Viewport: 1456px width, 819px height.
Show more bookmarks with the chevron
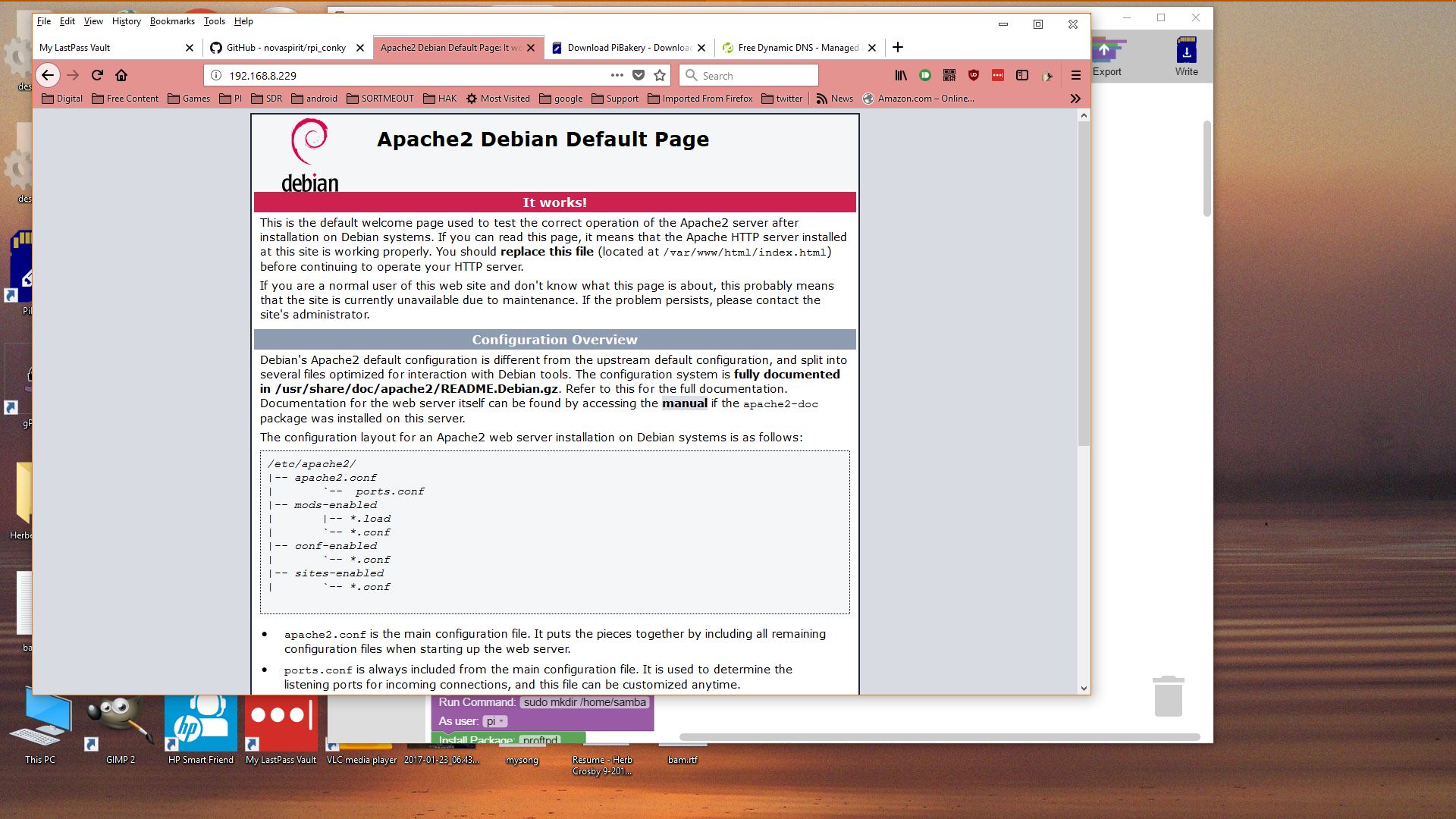tap(1075, 99)
